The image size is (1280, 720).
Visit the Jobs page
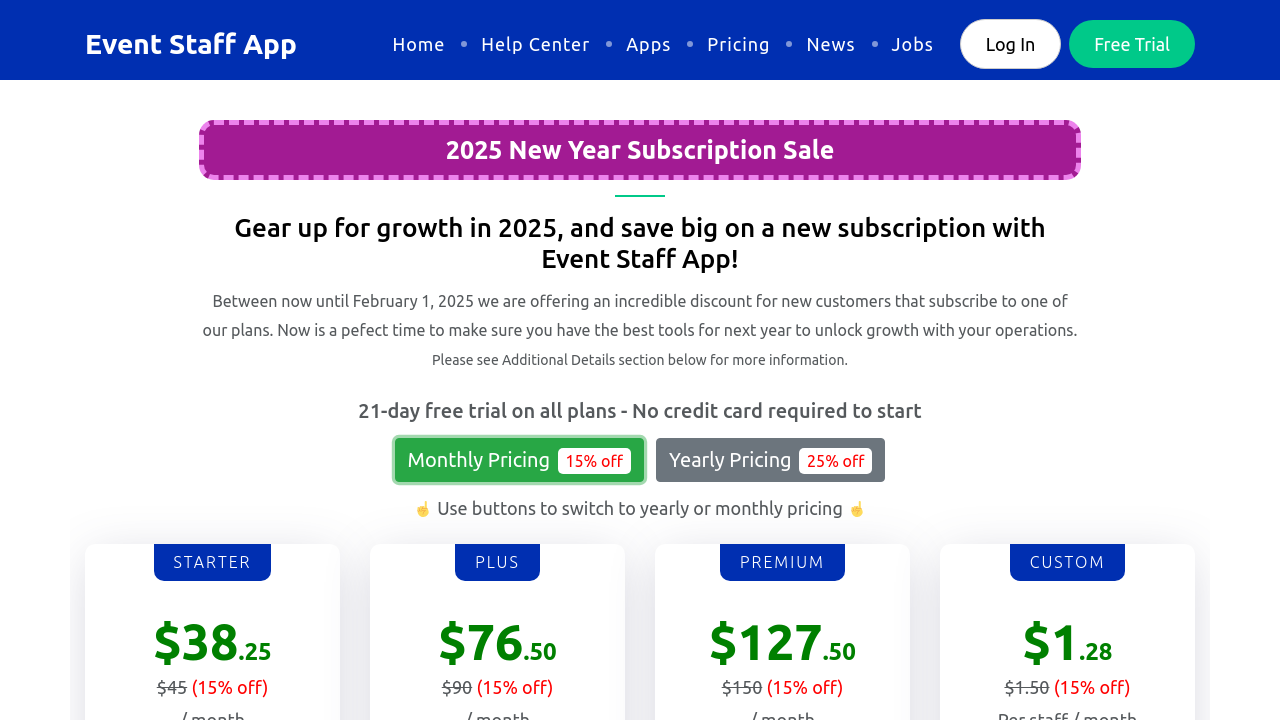coord(912,44)
